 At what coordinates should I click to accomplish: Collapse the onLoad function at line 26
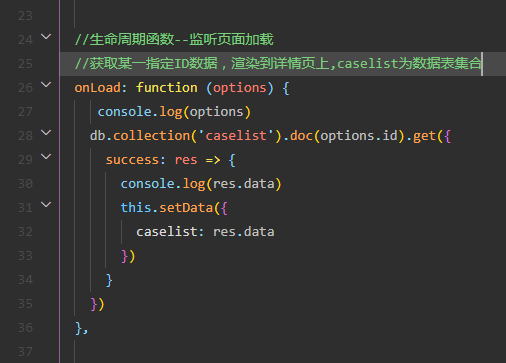[46, 85]
